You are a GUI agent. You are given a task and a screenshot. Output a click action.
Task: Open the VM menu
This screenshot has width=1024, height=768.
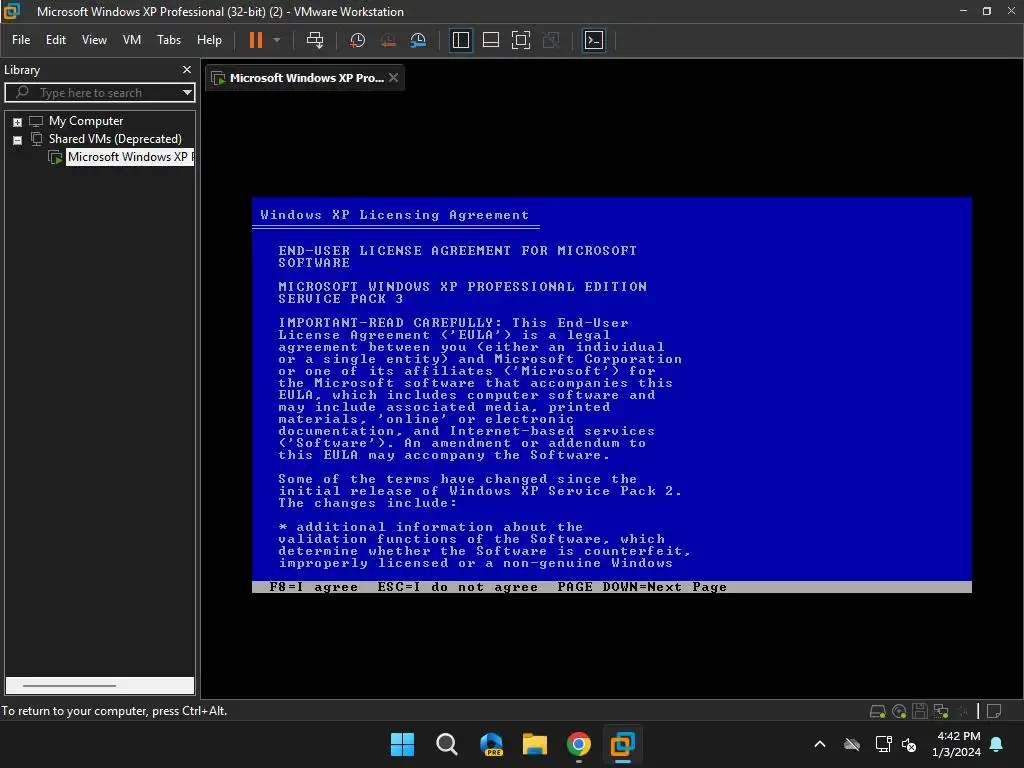132,40
